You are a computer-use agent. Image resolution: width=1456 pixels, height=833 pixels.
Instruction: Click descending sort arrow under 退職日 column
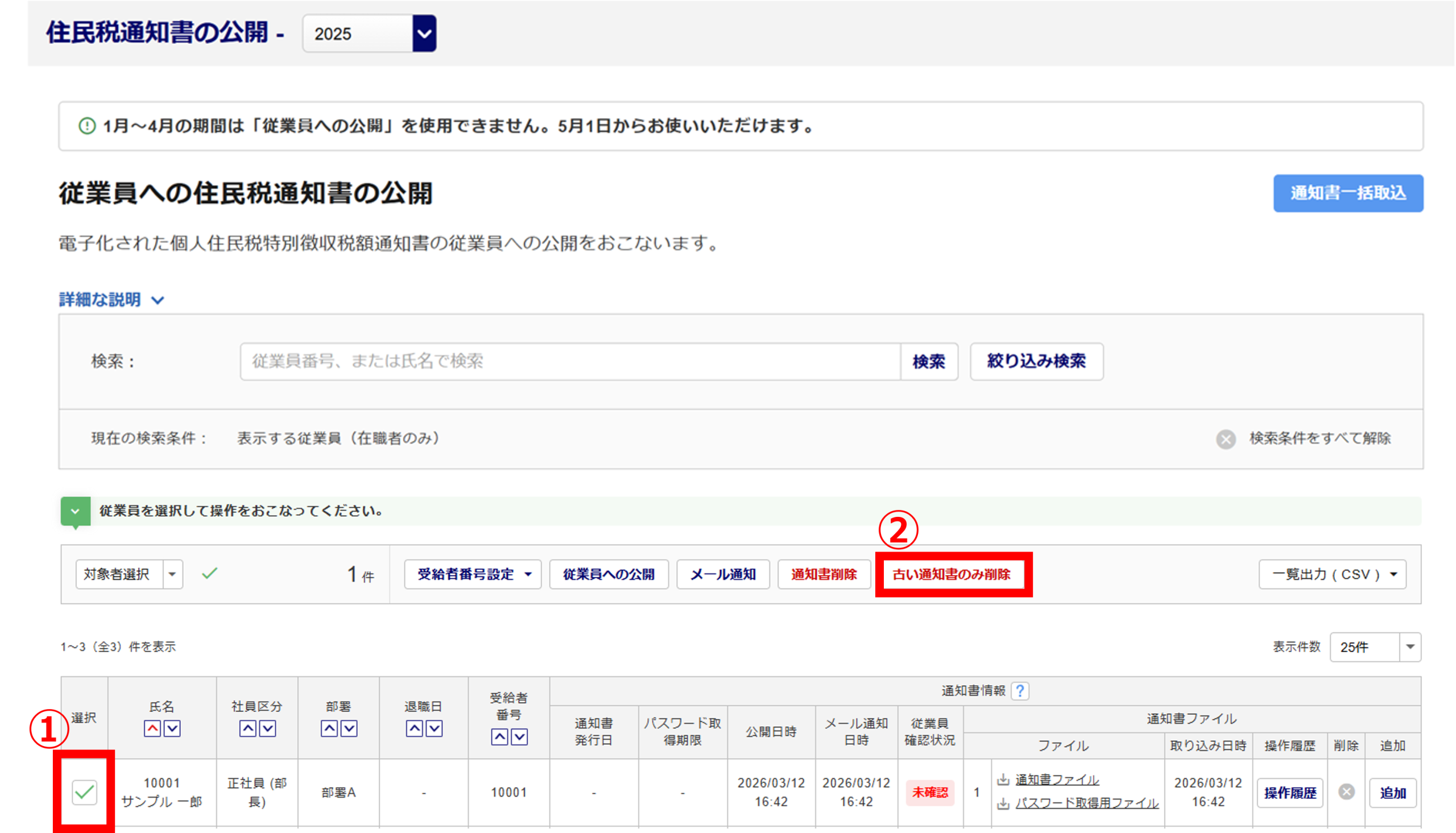(434, 728)
